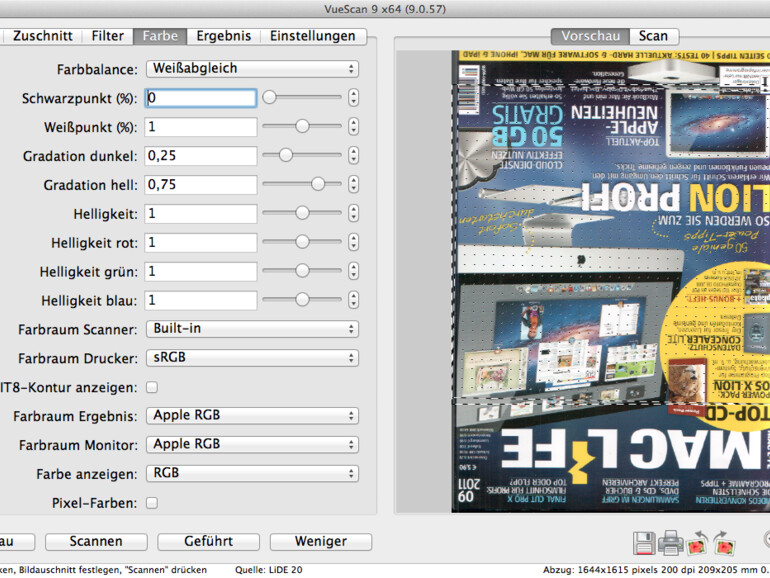Switch to the Ergebnis tab
The width and height of the screenshot is (770, 578).
coord(223,36)
